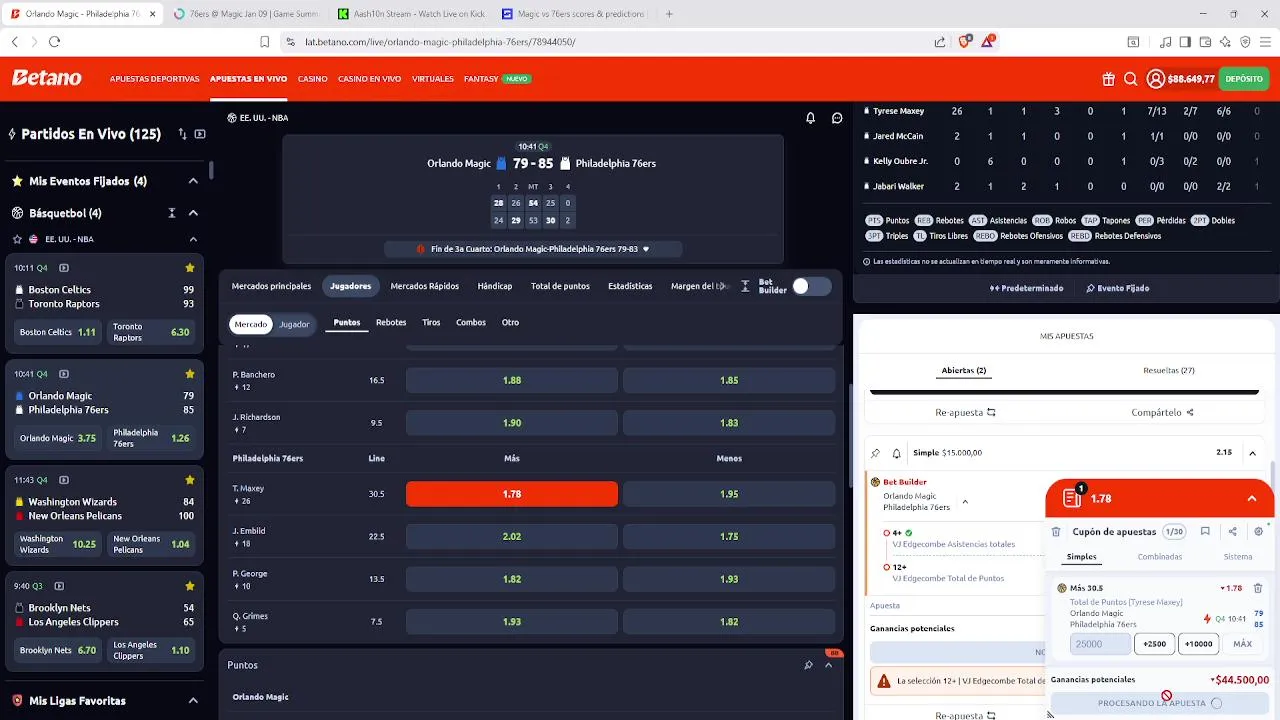Collapse Mis Eventos Fijados section
This screenshot has width=1280, height=720.
(x=193, y=181)
